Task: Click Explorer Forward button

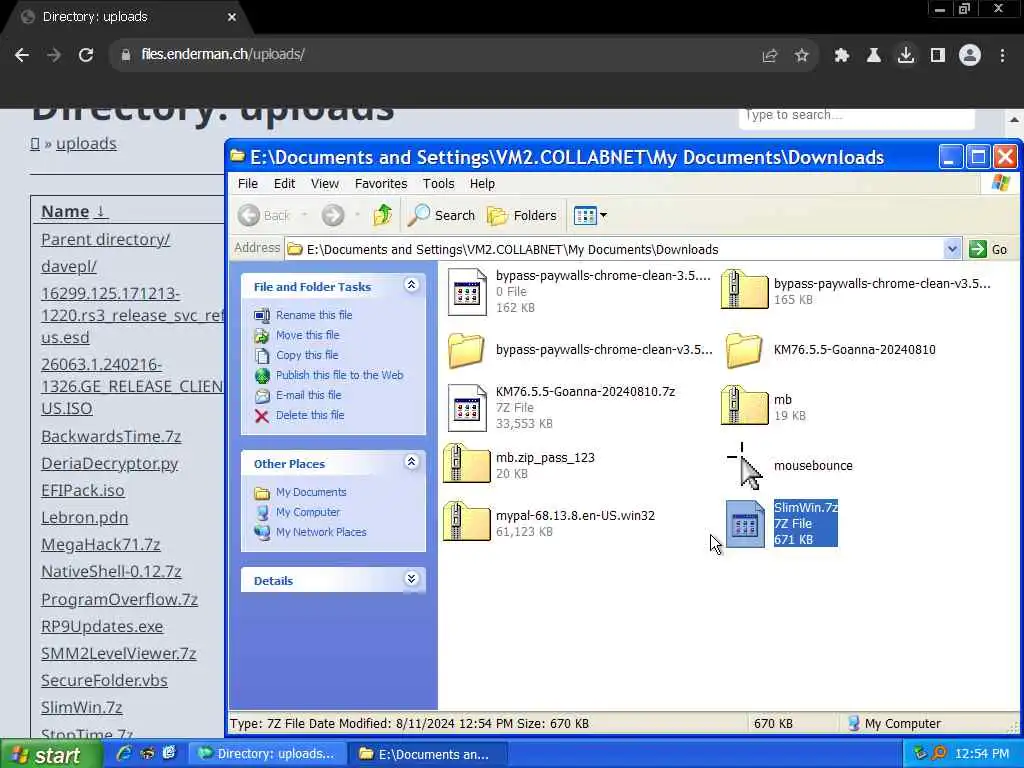Action: click(332, 215)
